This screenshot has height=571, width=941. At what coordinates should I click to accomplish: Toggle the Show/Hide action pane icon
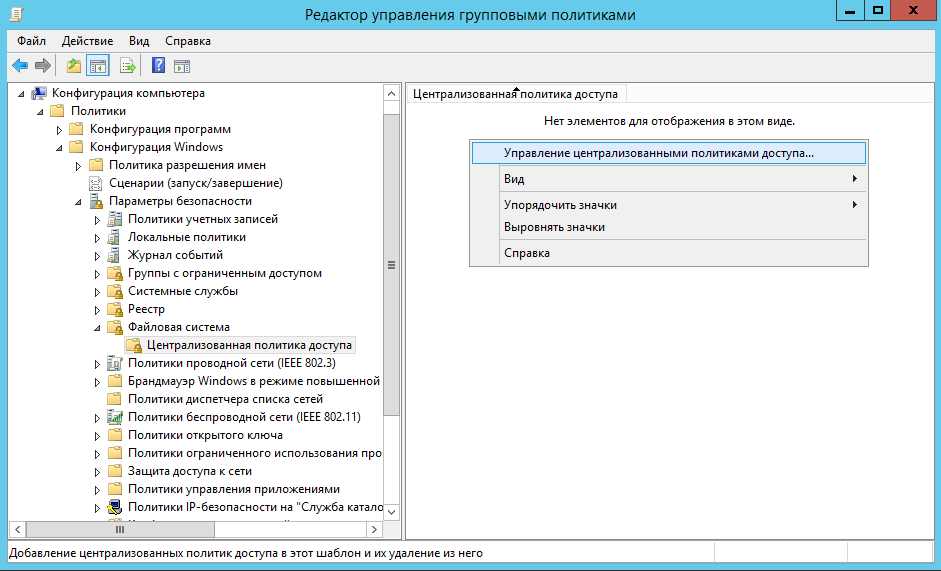pos(182,66)
